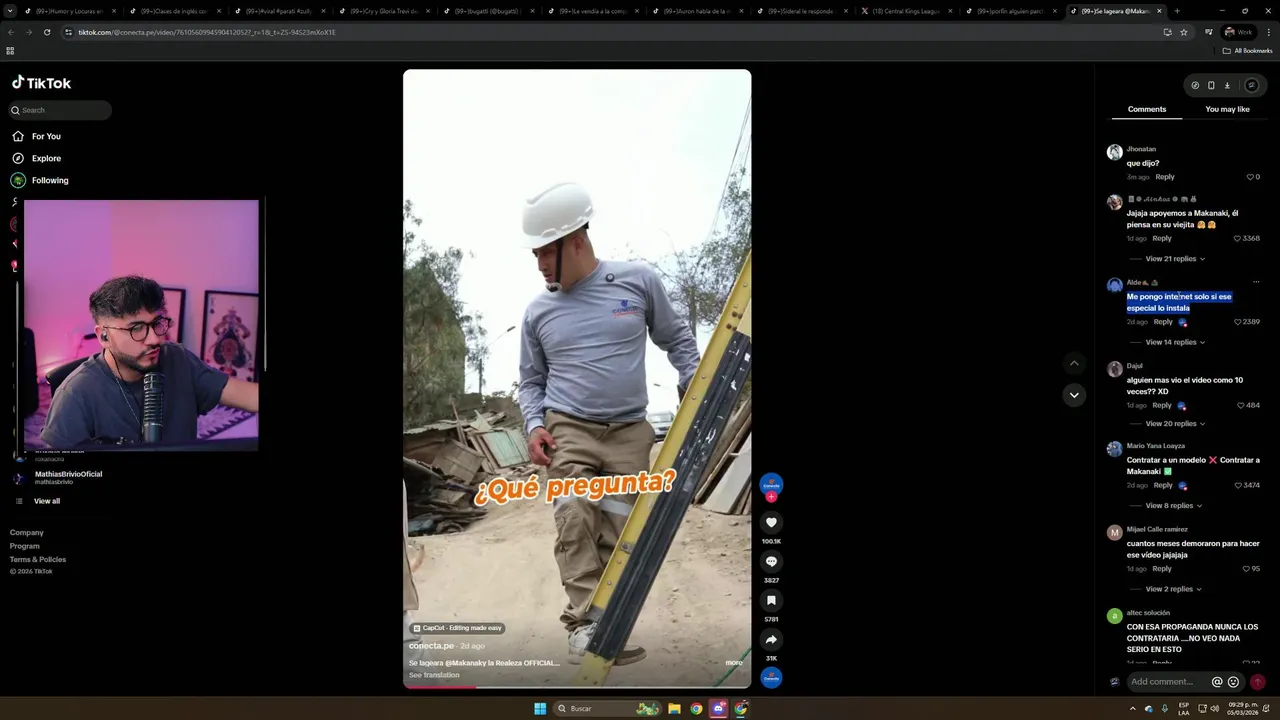Go to the next video with down arrow
The width and height of the screenshot is (1280, 720).
tap(1074, 395)
